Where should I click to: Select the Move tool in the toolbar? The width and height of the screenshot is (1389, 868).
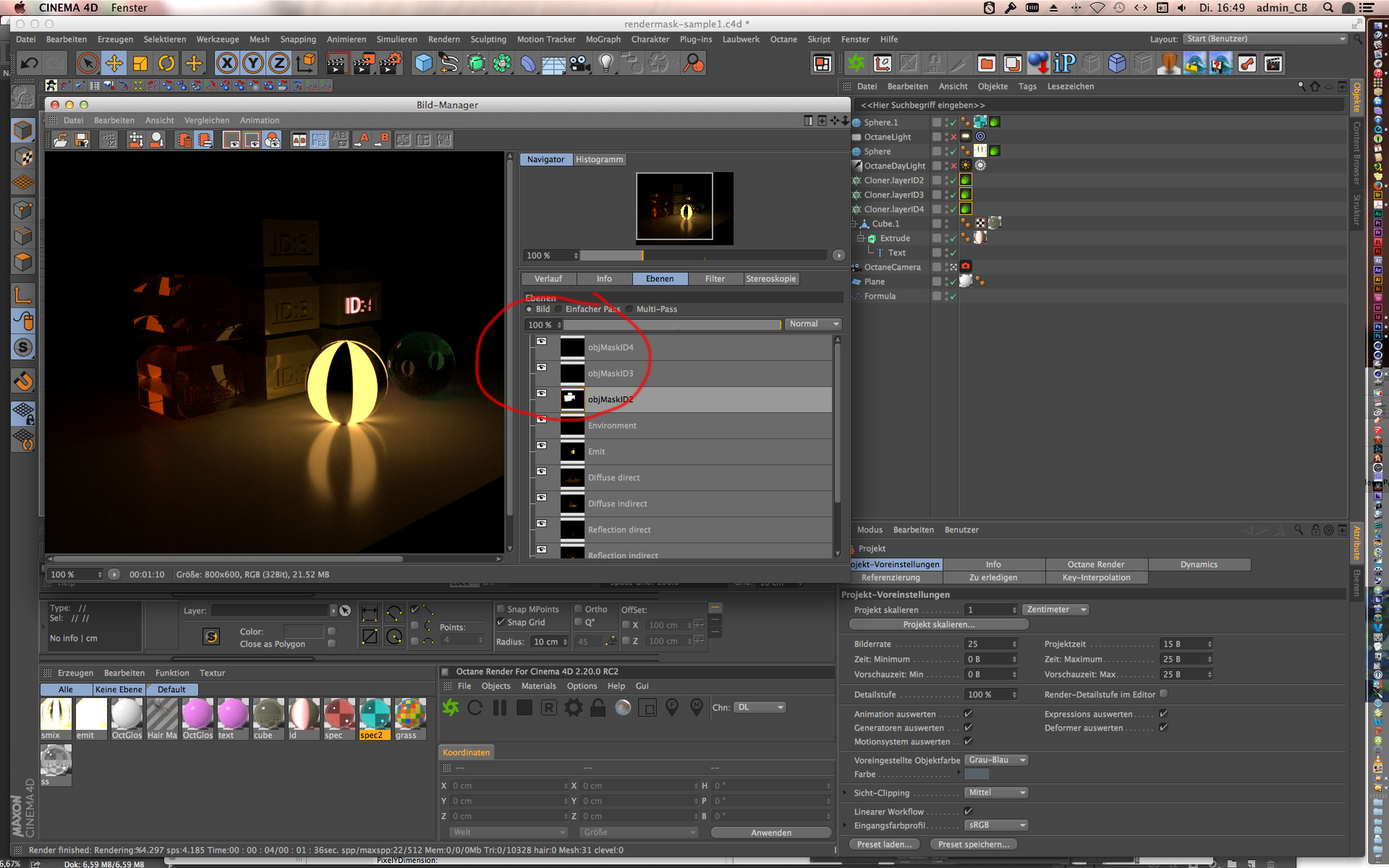114,64
